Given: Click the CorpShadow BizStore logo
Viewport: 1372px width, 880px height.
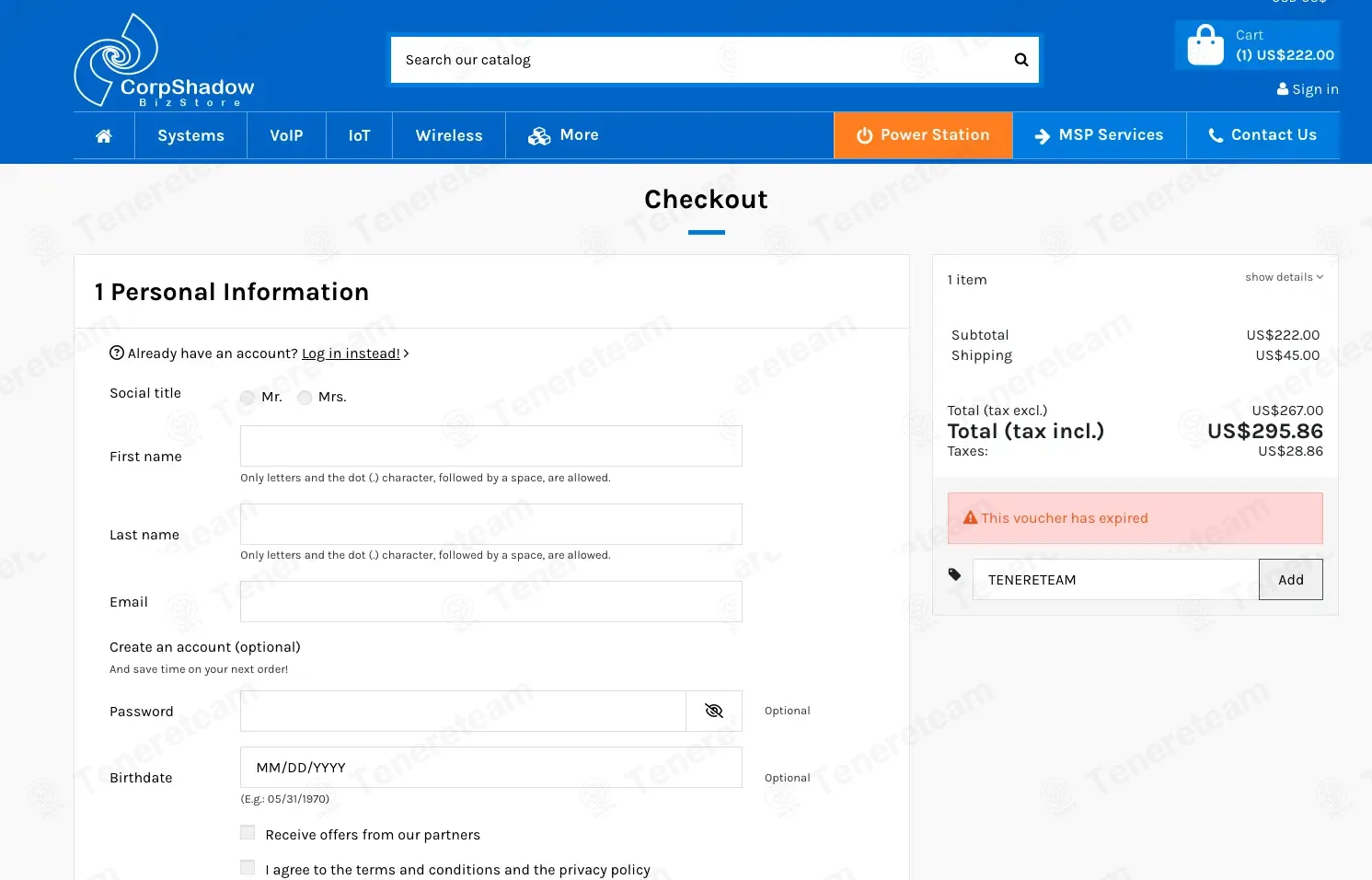Looking at the screenshot, I should 164,61.
